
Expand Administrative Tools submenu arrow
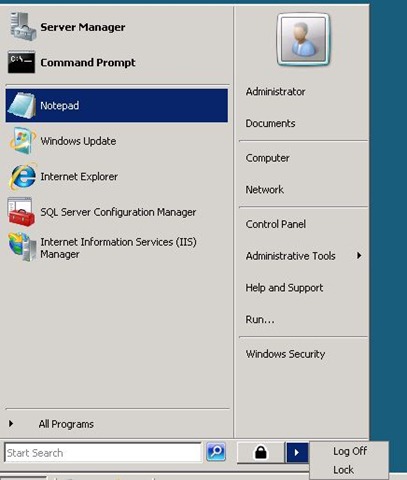(359, 256)
